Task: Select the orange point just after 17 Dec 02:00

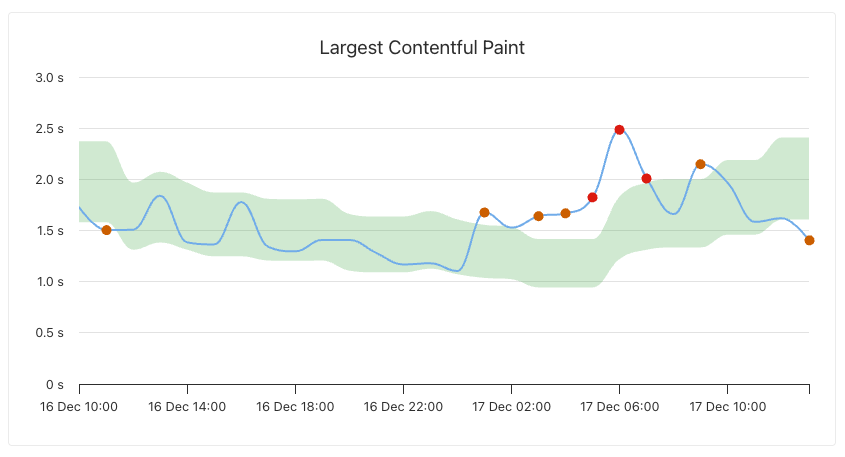Action: pos(538,216)
